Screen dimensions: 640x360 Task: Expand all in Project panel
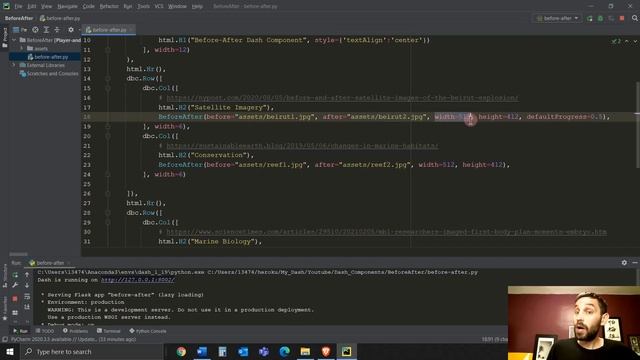[x=46, y=30]
